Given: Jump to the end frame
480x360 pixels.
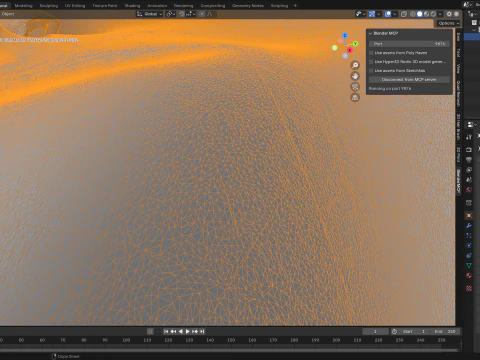Looking at the screenshot, I should 202,331.
